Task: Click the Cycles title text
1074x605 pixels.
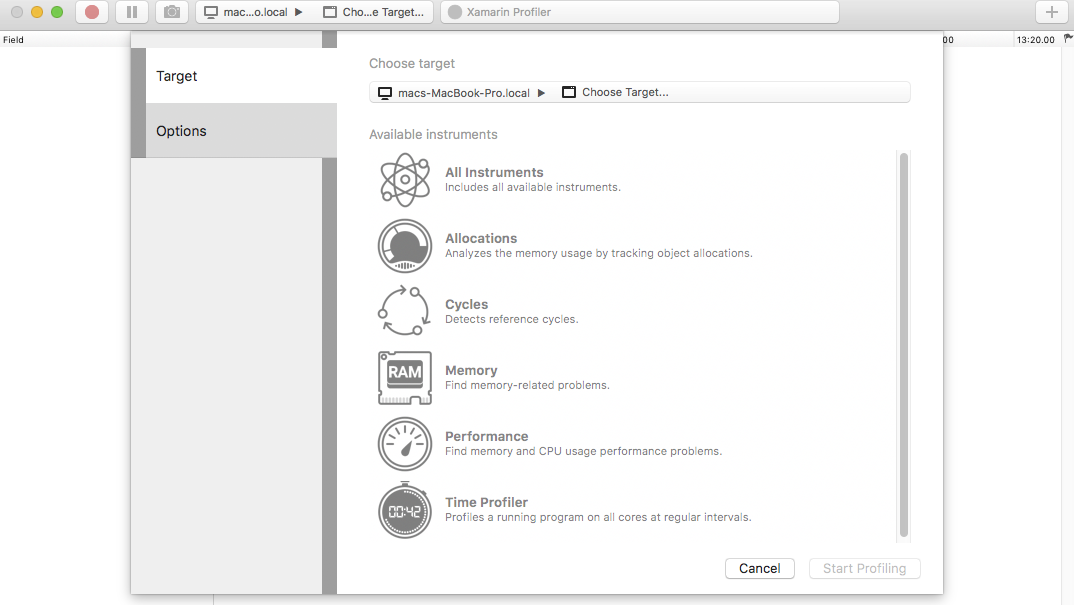Action: tap(466, 304)
